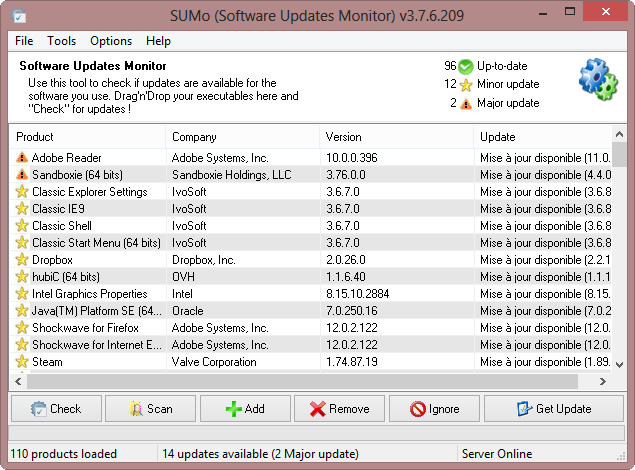Click the horizontal scrollbar thumb

click(x=302, y=381)
